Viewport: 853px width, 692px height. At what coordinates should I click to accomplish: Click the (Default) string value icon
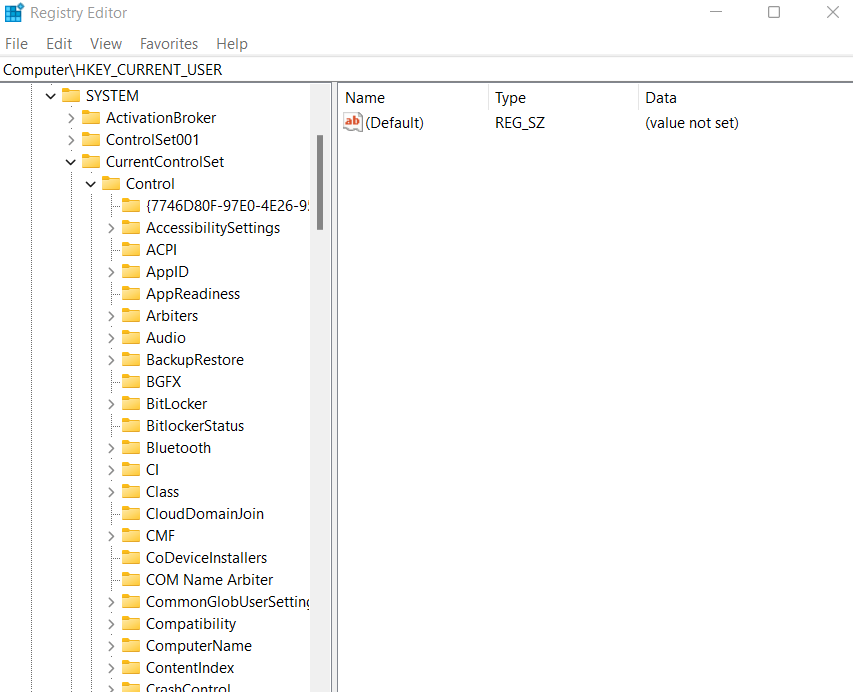pos(353,122)
